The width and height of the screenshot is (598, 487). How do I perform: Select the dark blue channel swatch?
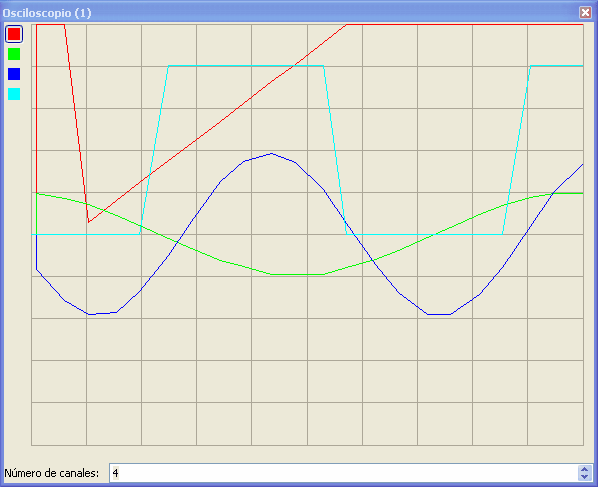14,74
